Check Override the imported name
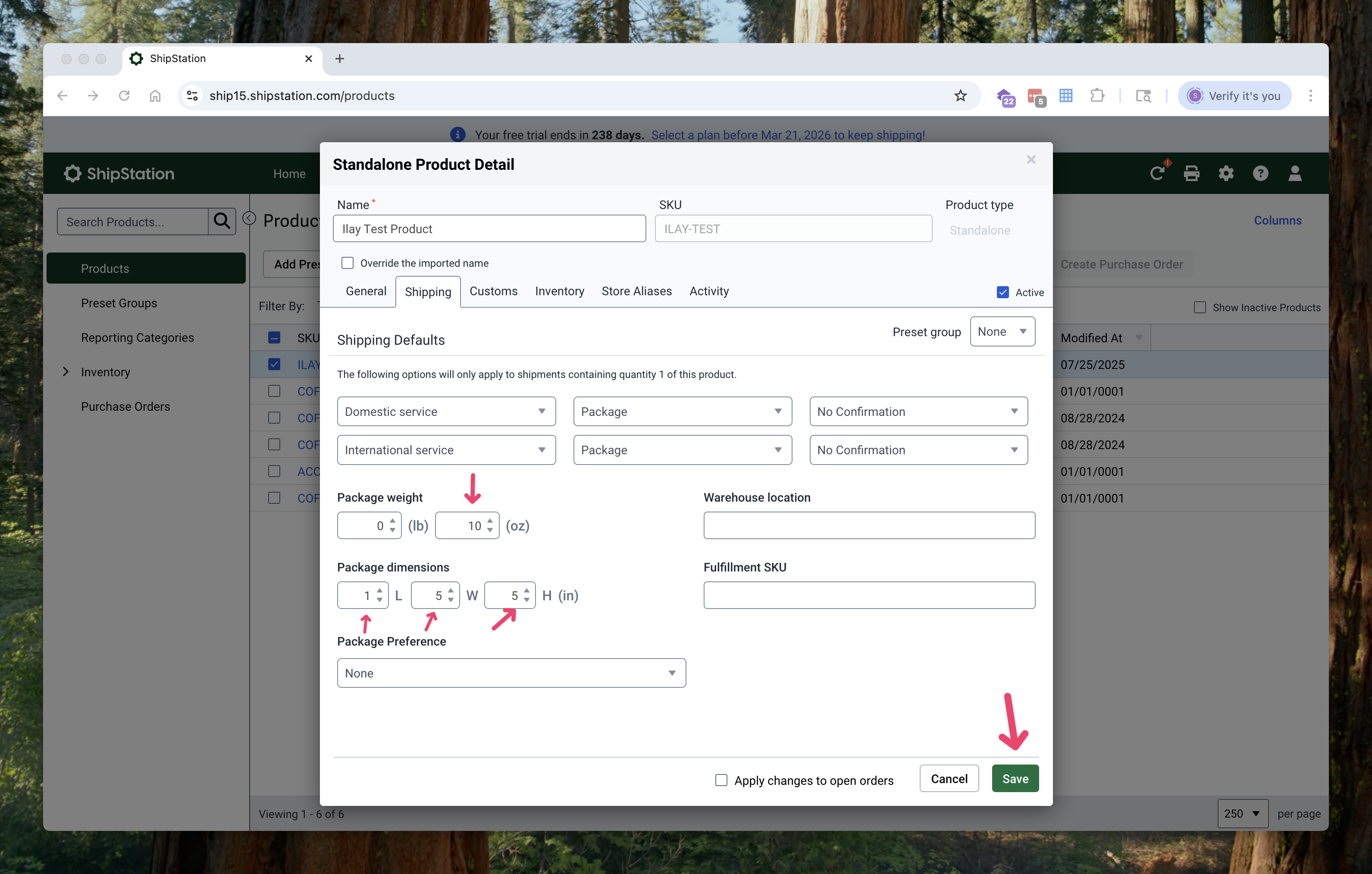 [x=348, y=263]
